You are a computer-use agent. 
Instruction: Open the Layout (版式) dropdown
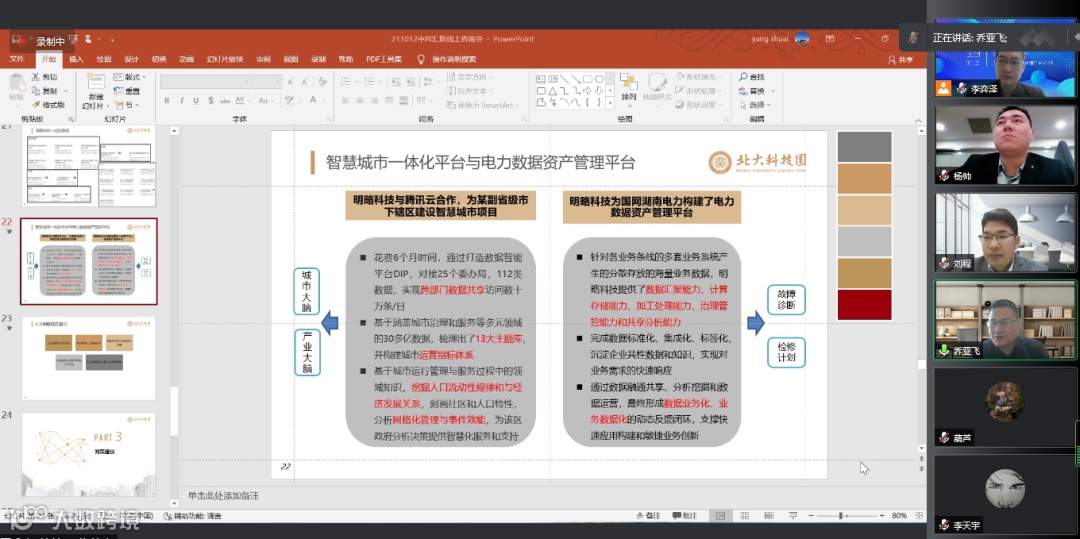[130, 77]
